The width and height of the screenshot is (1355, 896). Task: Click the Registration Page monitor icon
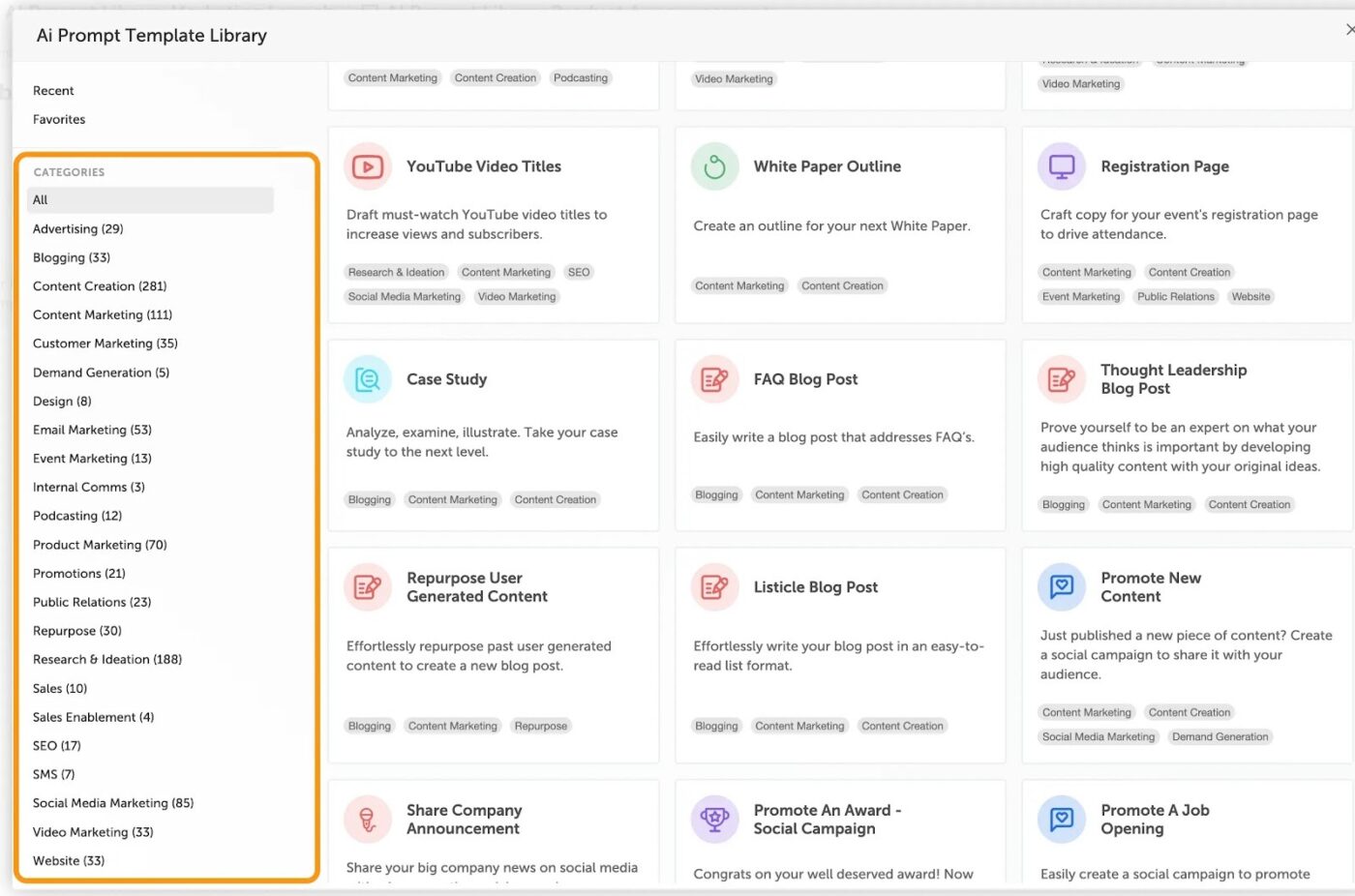coord(1061,165)
